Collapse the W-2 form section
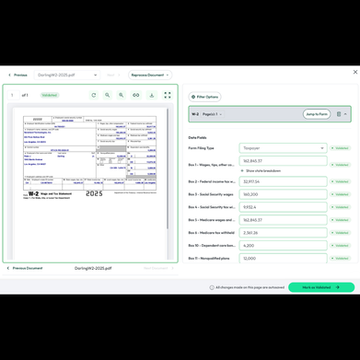The height and width of the screenshot is (360, 360). 345,114
